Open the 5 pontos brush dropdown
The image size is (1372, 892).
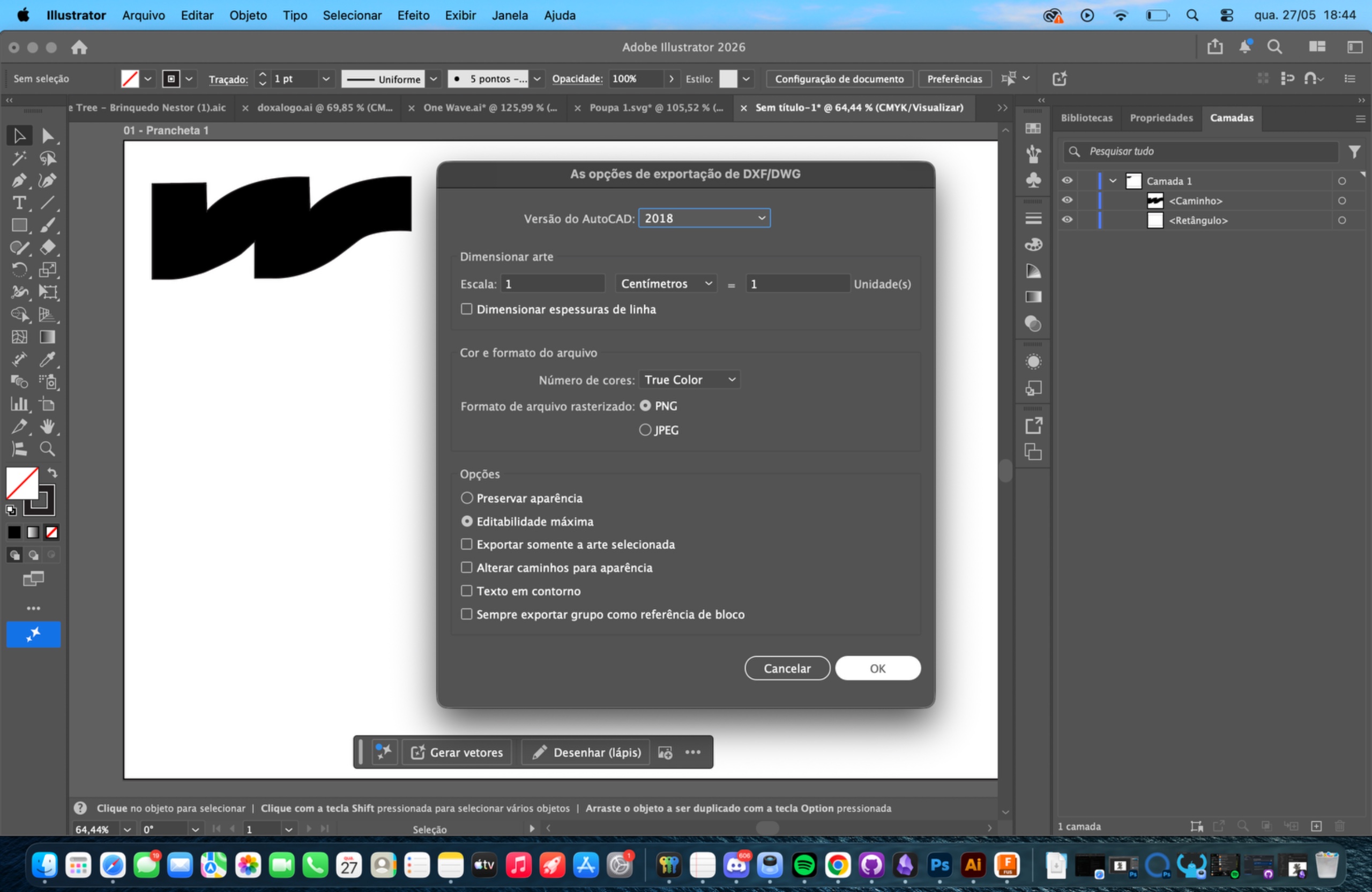click(x=537, y=79)
